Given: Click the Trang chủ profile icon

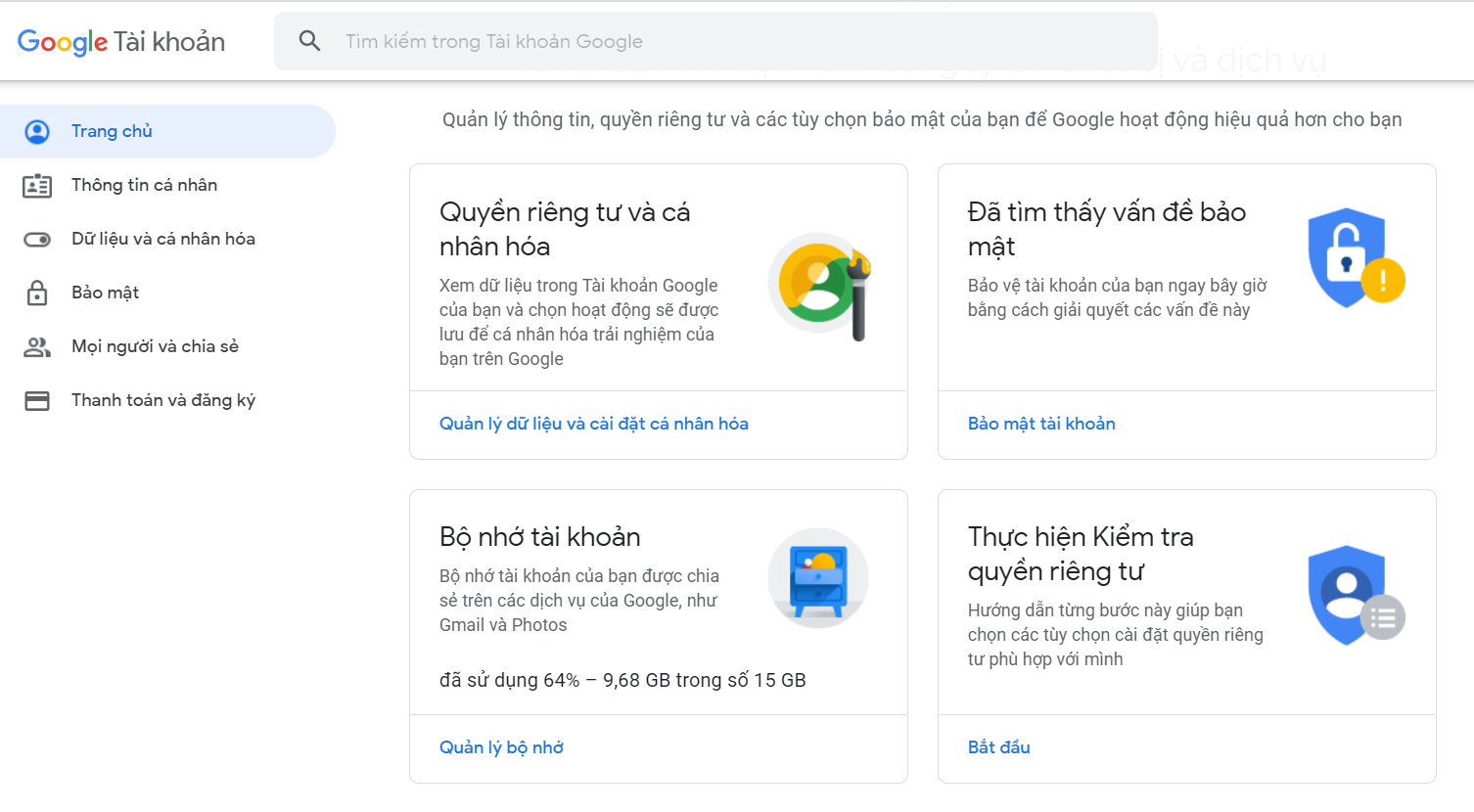Looking at the screenshot, I should point(37,132).
